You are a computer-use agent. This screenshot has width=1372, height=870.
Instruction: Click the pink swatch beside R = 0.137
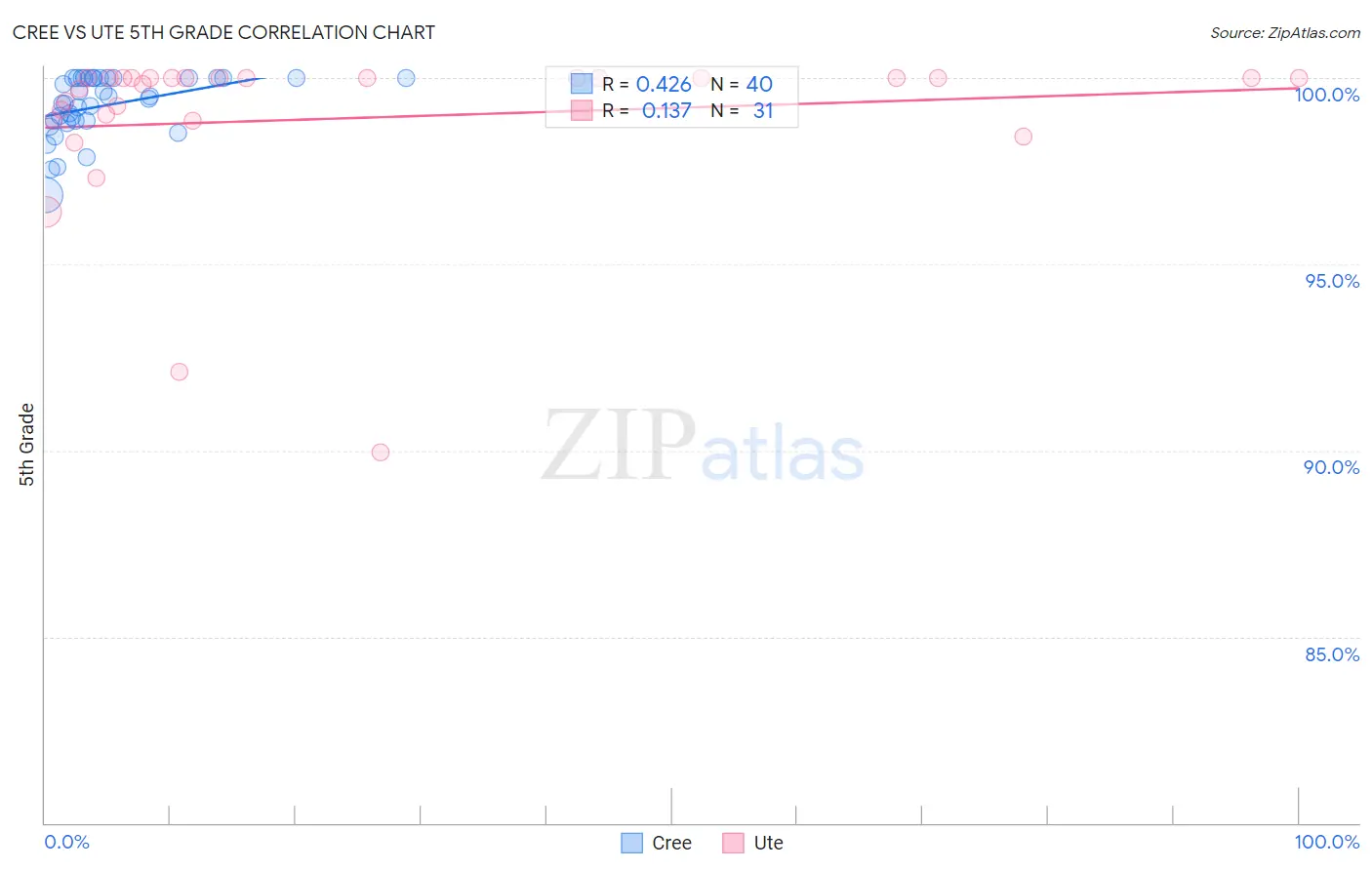tap(582, 110)
